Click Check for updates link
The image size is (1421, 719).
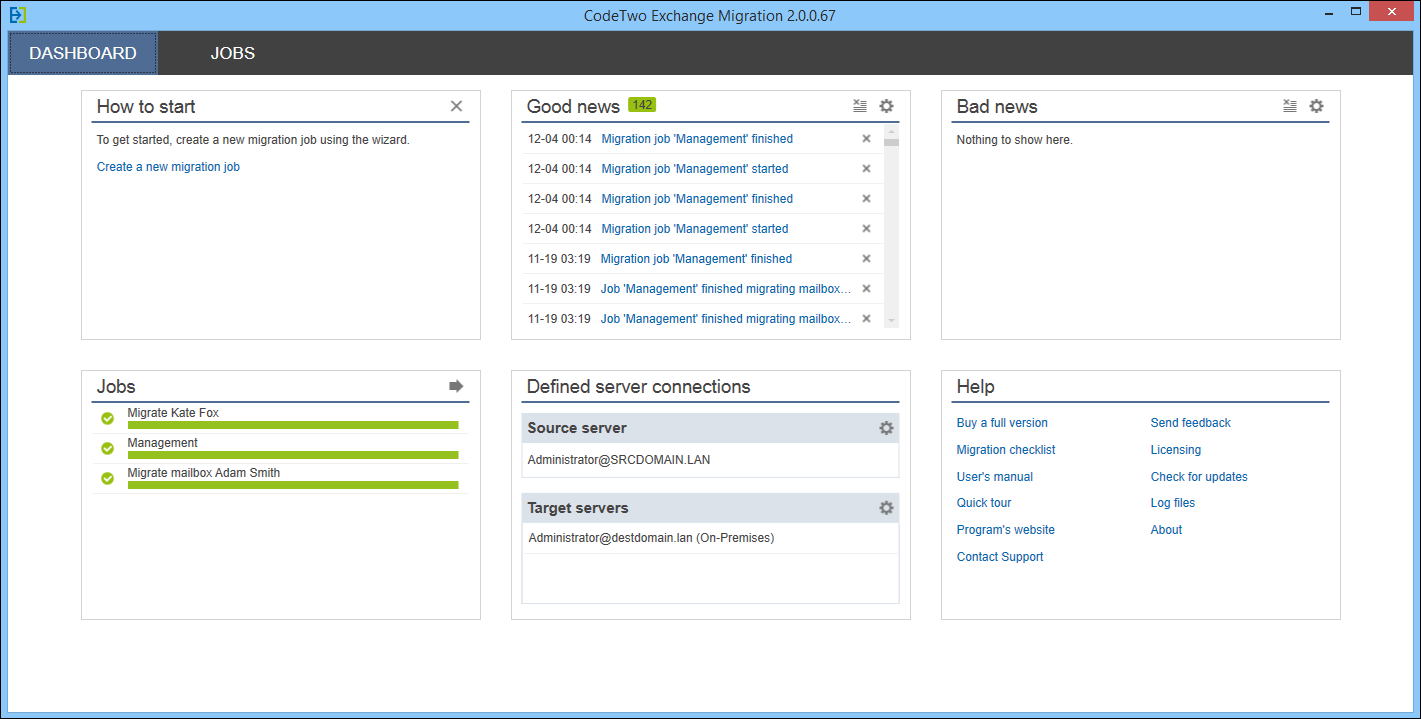pos(1198,477)
